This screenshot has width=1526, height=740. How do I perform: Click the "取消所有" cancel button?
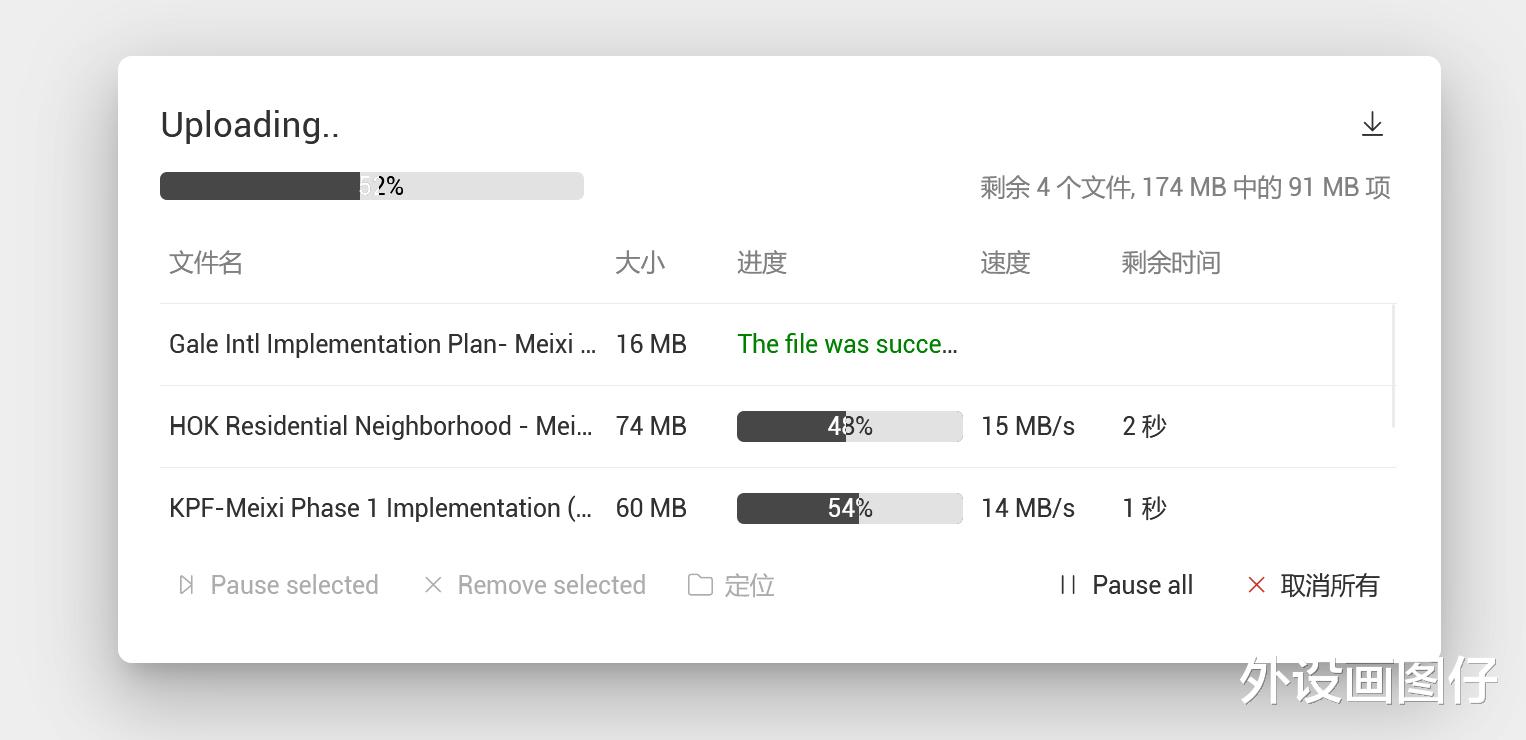click(x=1330, y=586)
